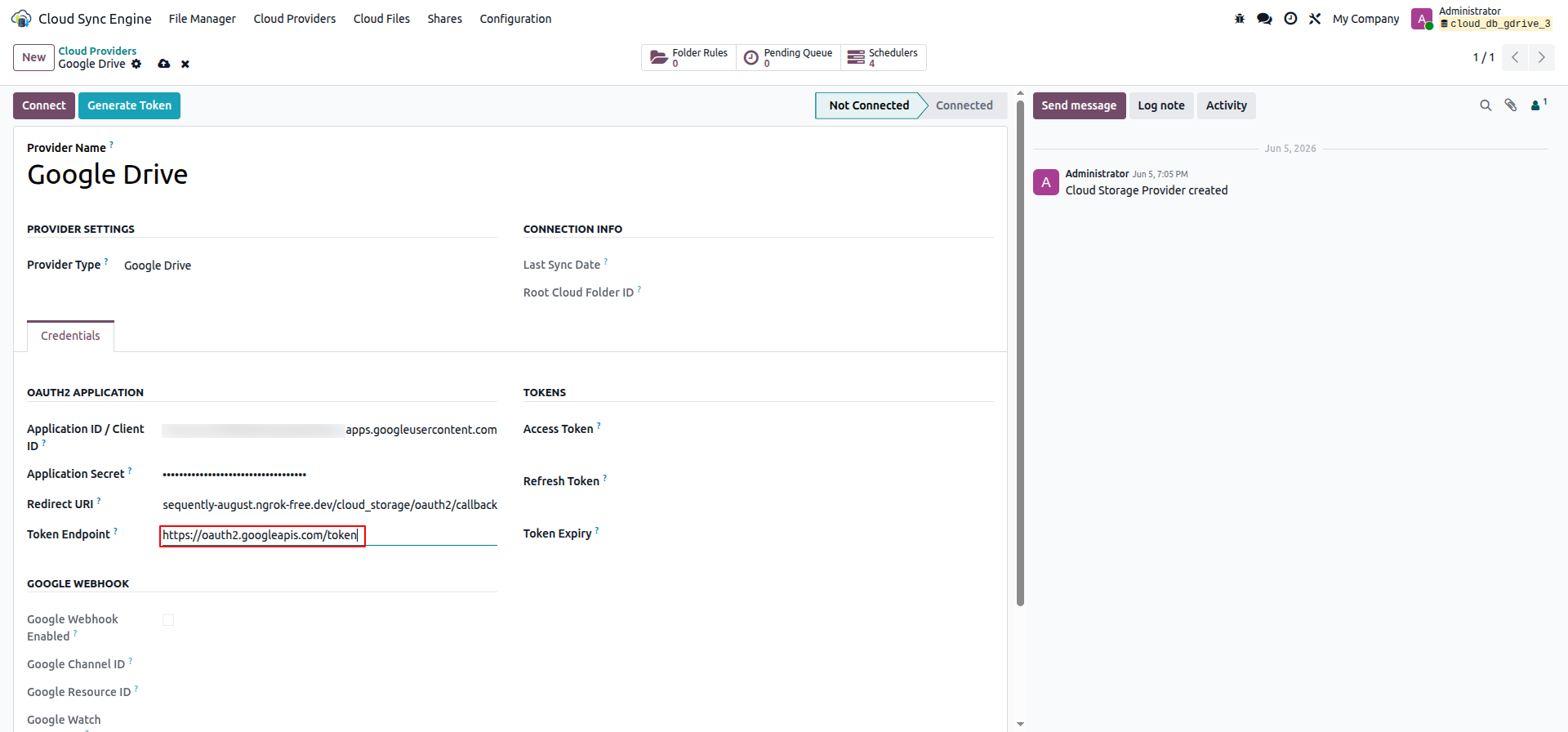Open Pending Queue stat button
Viewport: 1568px width, 732px height.
tap(788, 57)
